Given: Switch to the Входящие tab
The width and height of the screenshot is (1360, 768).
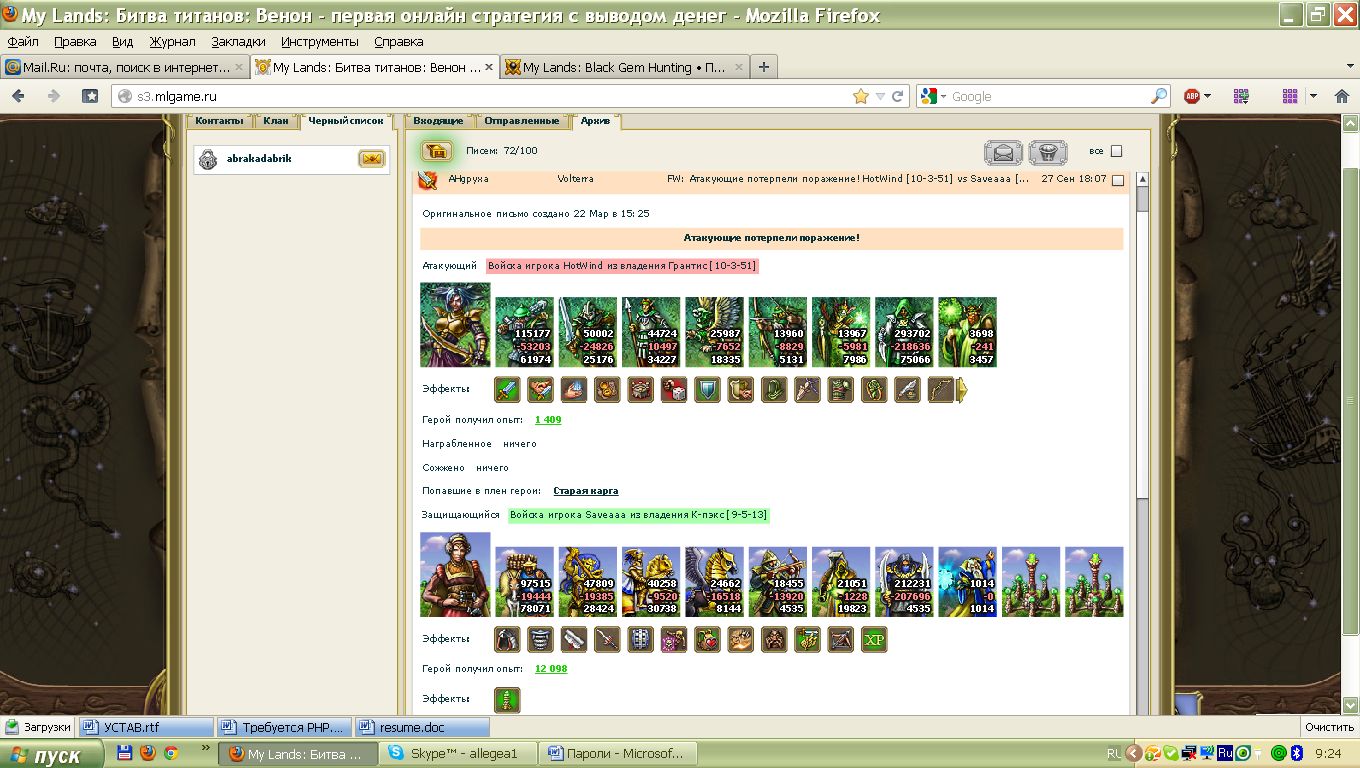Looking at the screenshot, I should 439,121.
